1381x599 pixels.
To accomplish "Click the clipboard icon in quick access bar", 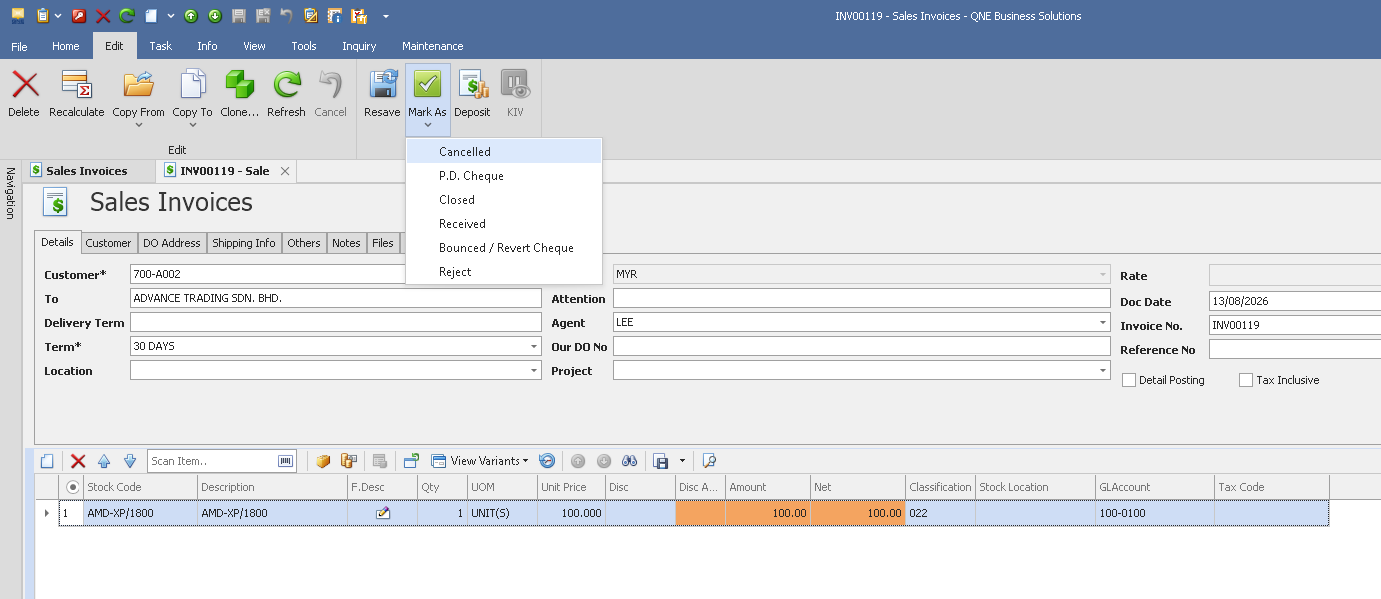I will [42, 16].
